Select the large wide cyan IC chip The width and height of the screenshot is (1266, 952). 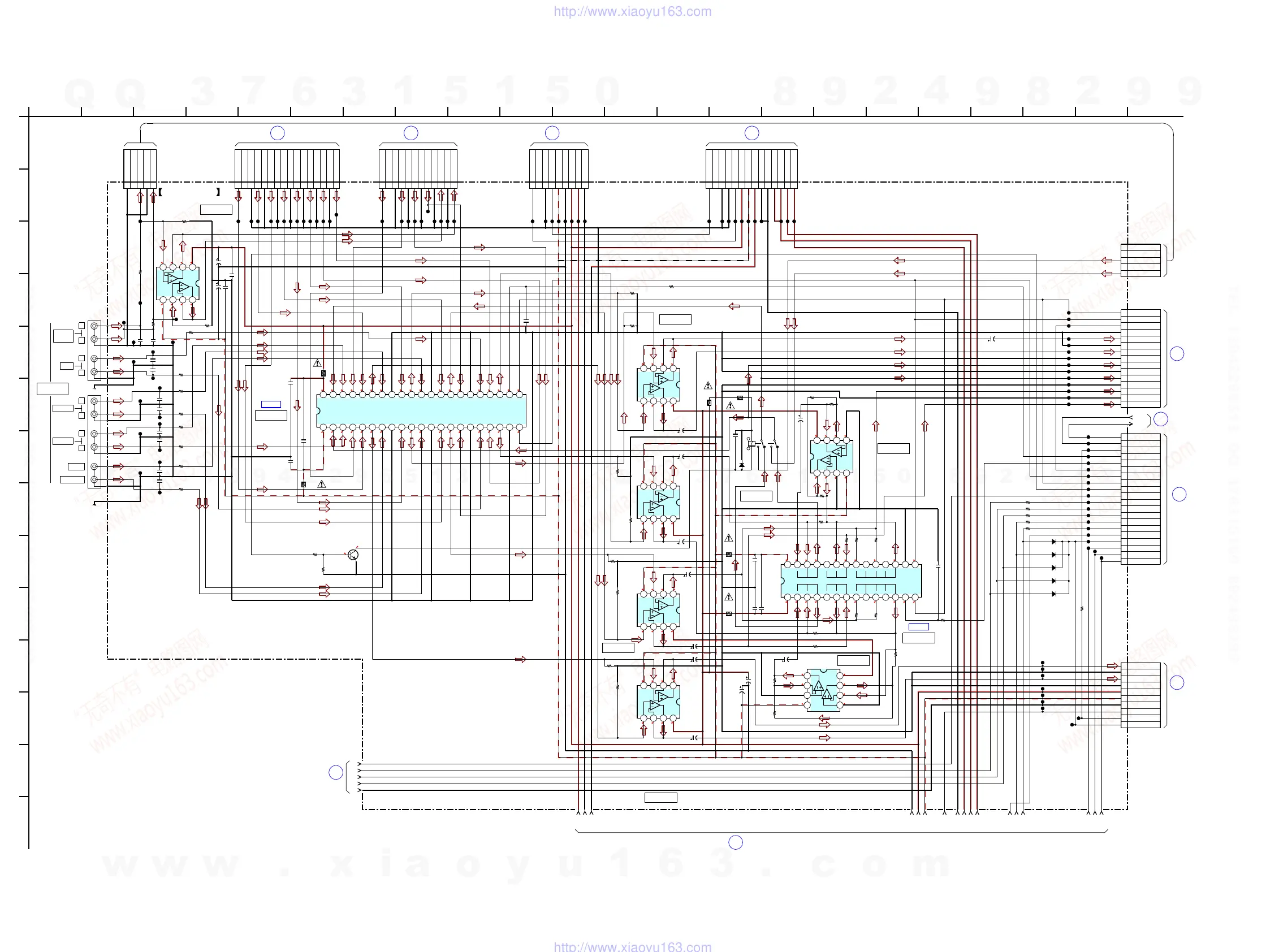421,411
